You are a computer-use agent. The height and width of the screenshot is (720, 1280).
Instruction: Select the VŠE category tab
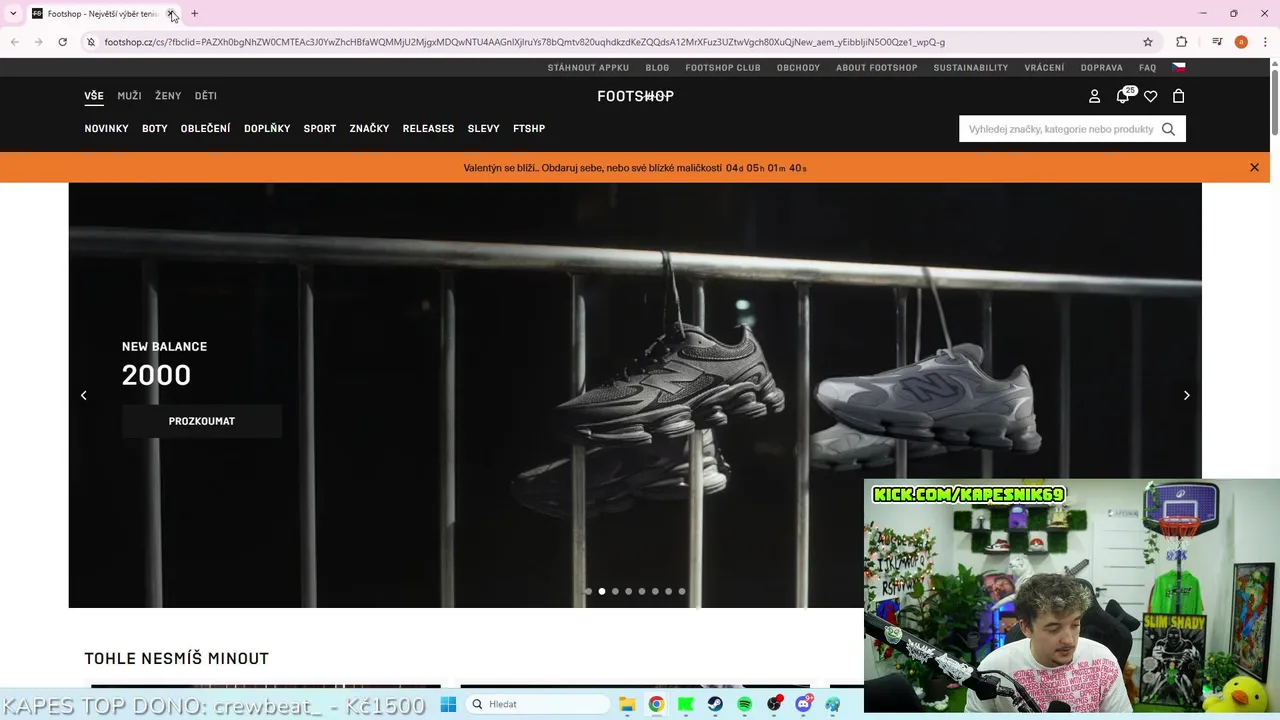point(94,96)
